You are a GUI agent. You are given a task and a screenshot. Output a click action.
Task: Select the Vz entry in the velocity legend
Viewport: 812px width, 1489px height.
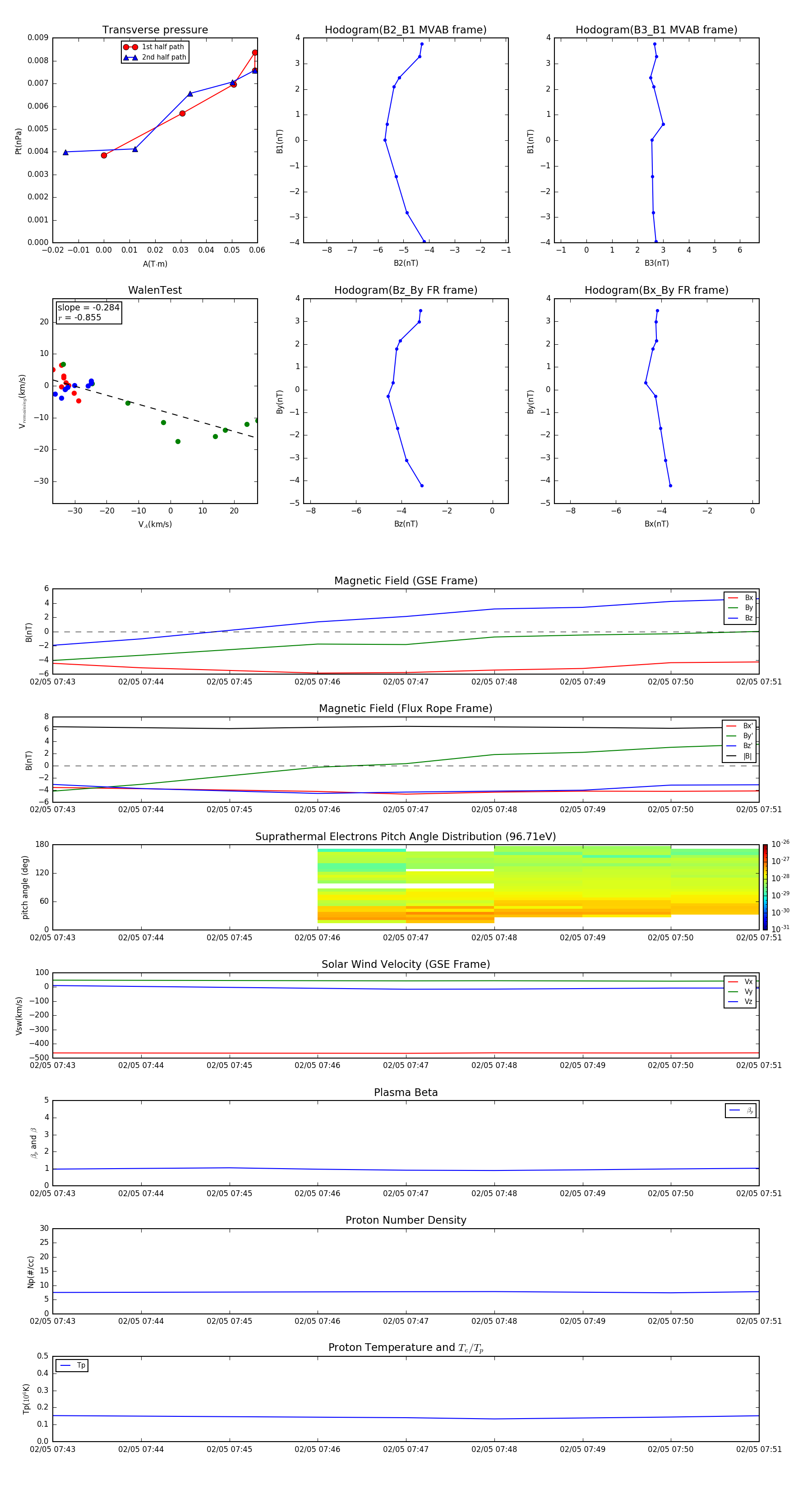click(740, 1002)
